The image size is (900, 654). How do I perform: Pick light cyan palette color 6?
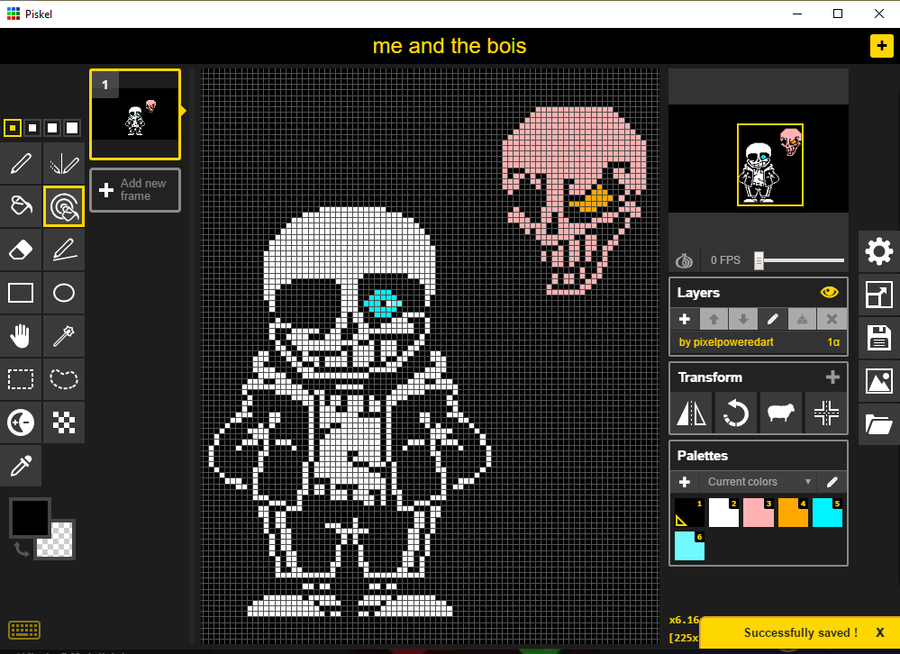pos(689,545)
